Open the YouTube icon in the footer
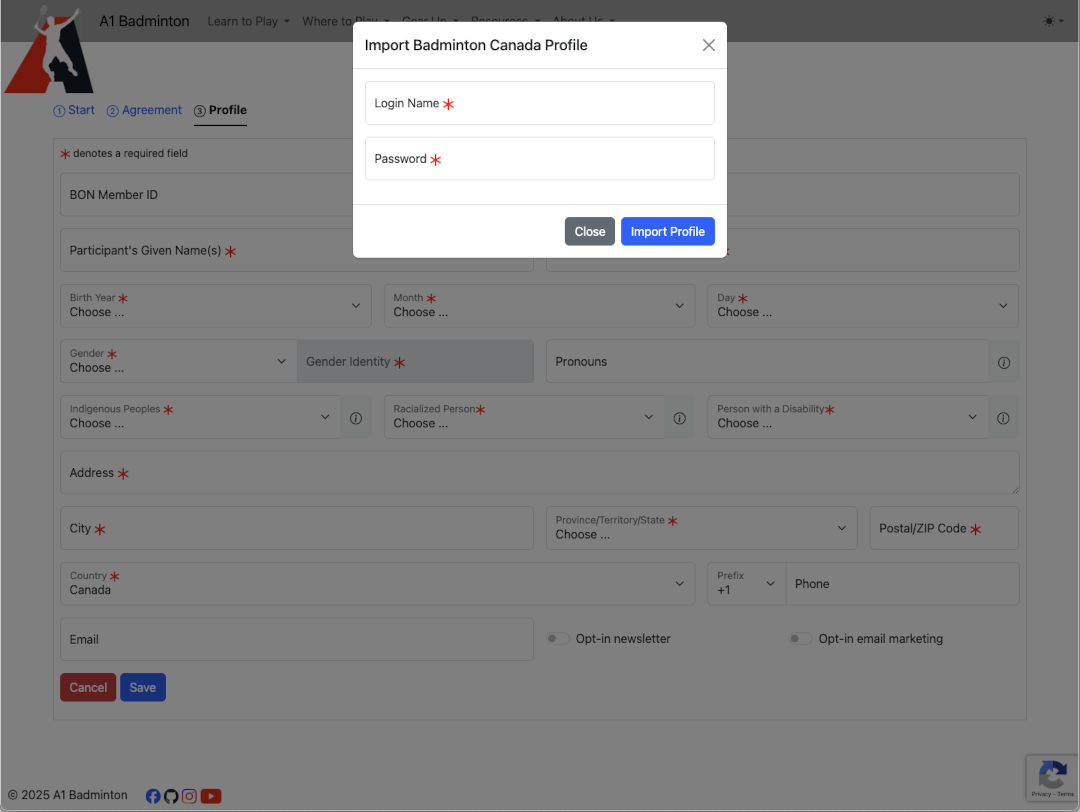Viewport: 1080px width, 812px height. 211,796
